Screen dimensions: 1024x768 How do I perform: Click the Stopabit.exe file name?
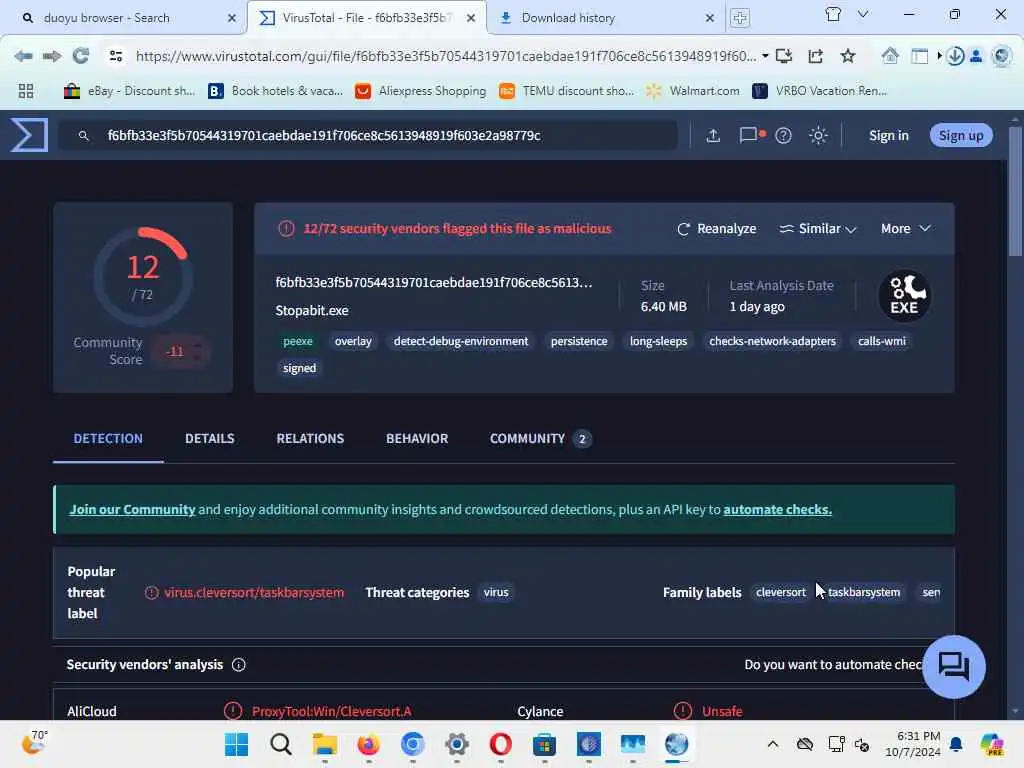(x=312, y=311)
